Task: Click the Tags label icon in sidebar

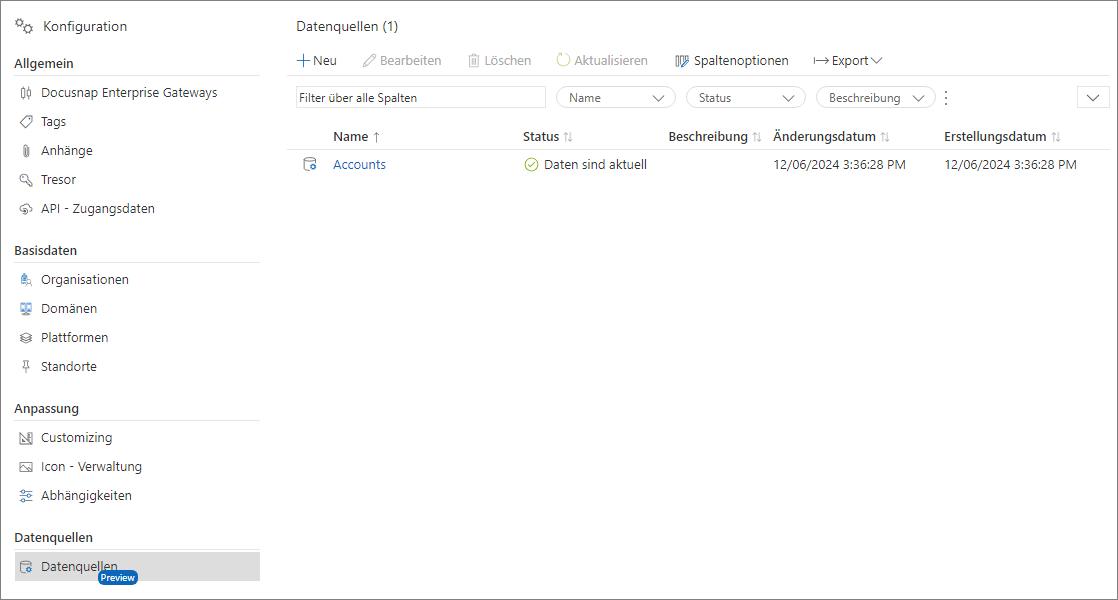Action: (x=26, y=122)
